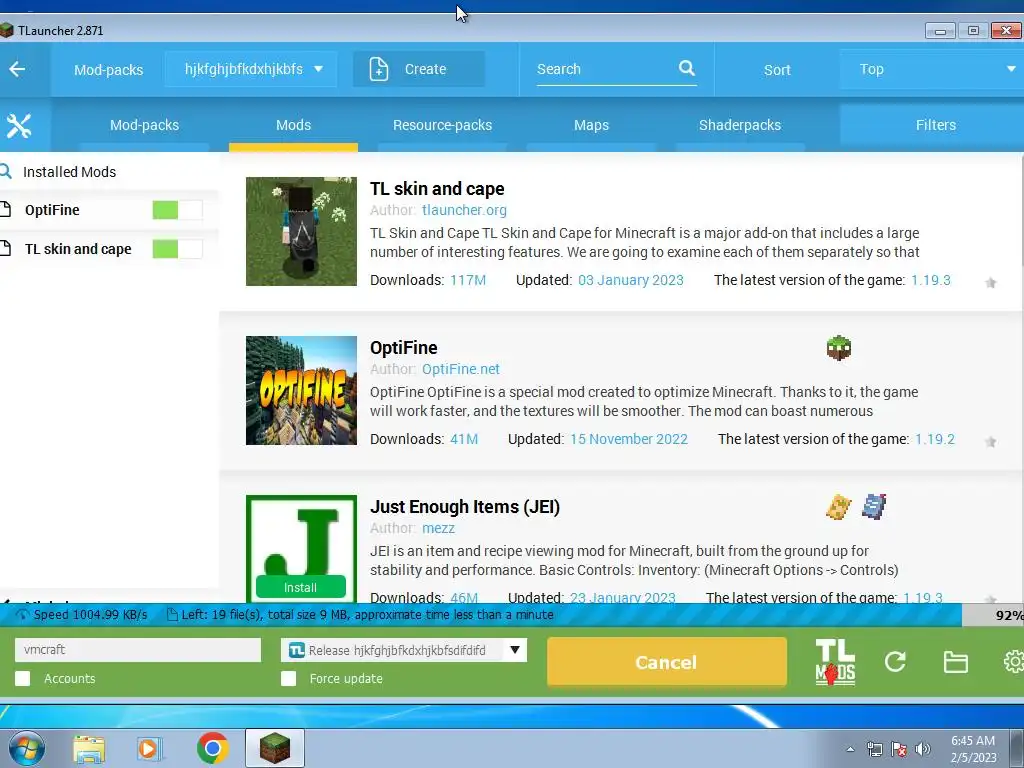The height and width of the screenshot is (768, 1024).
Task: Open the mezz author link
Action: click(438, 528)
